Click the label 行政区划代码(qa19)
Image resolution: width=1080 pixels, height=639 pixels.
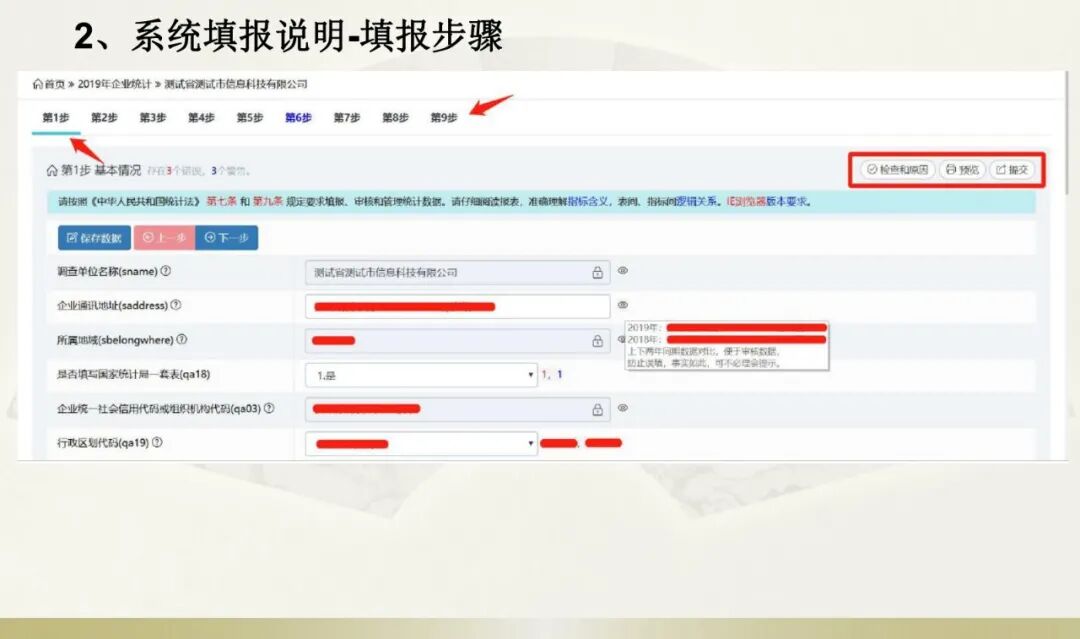pos(103,443)
